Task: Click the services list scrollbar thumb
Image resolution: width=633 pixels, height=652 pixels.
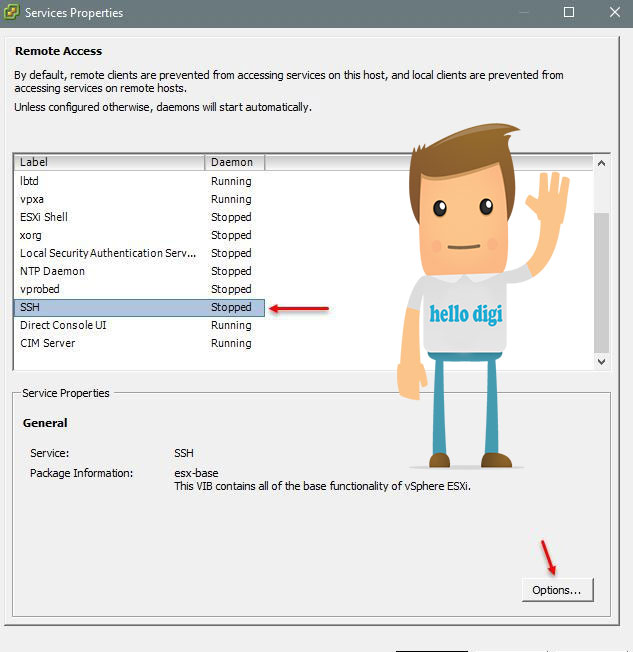Action: pyautogui.click(x=601, y=283)
